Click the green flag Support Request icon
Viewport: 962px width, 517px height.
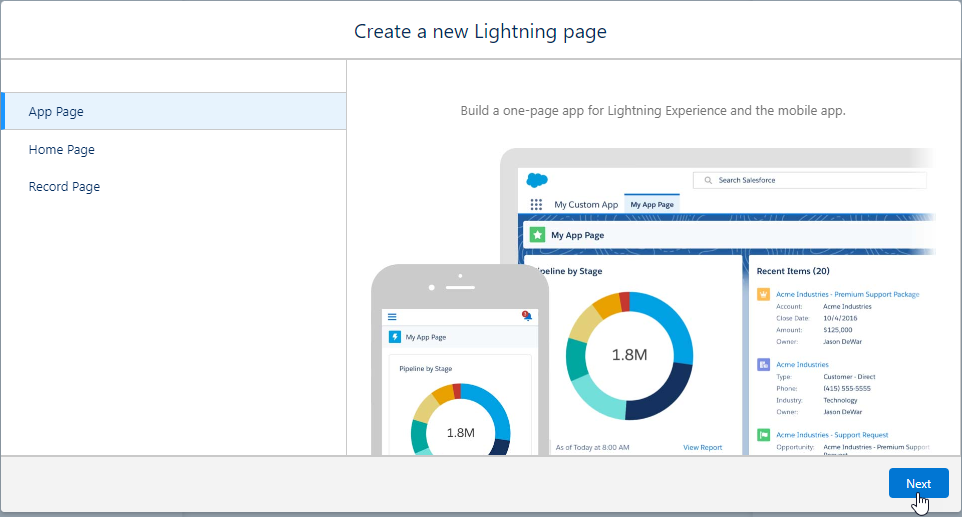pyautogui.click(x=763, y=435)
